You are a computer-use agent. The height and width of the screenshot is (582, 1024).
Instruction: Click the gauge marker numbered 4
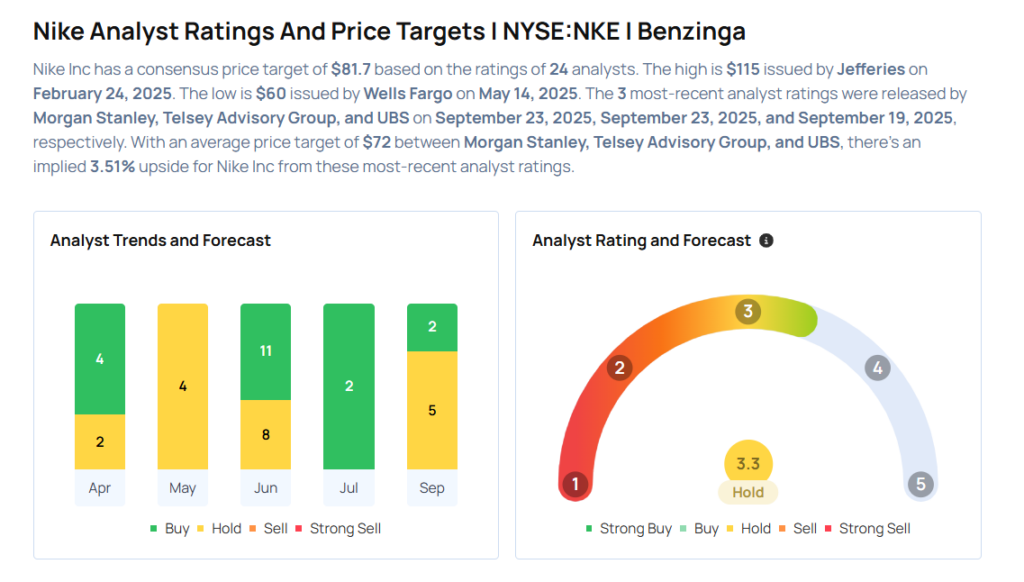pos(877,368)
